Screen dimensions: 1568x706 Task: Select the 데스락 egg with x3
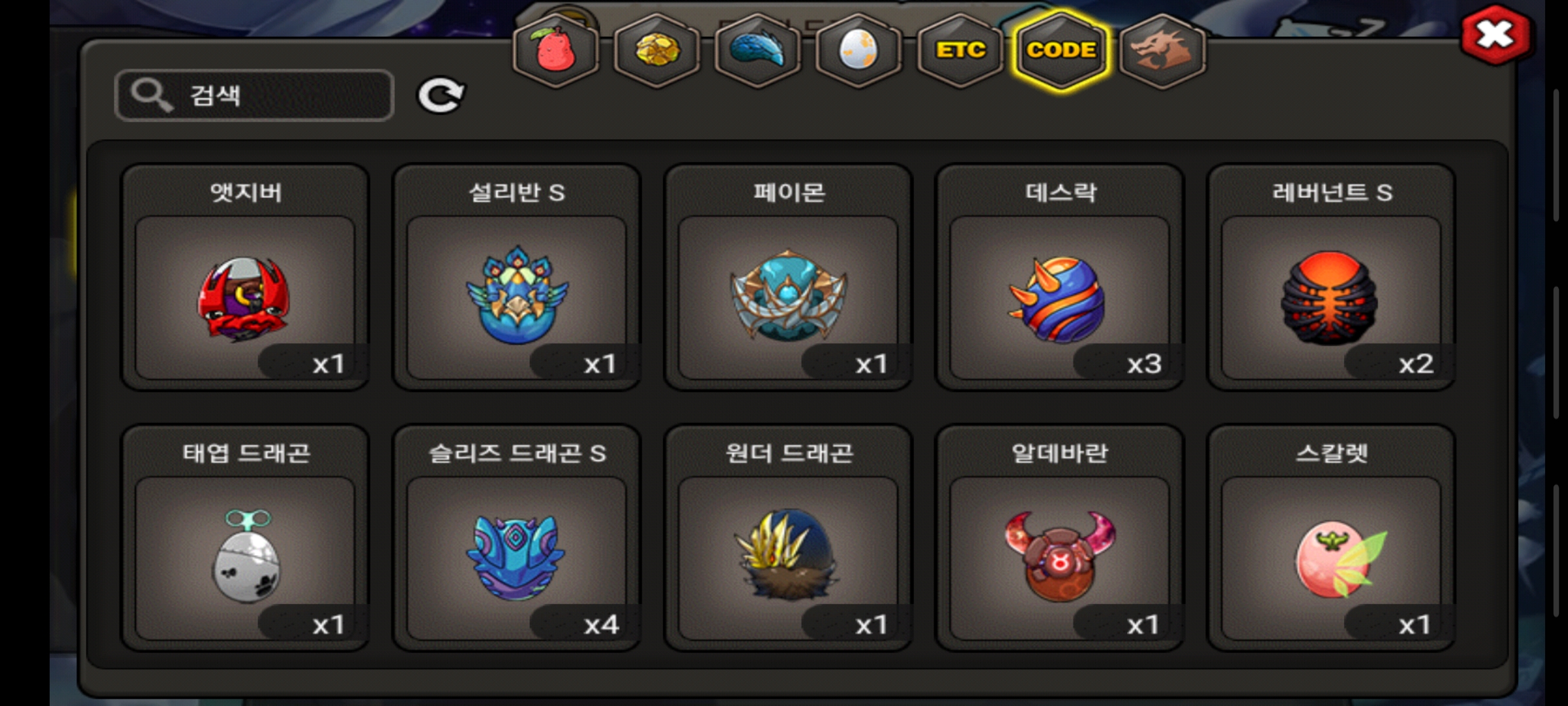click(x=1060, y=277)
